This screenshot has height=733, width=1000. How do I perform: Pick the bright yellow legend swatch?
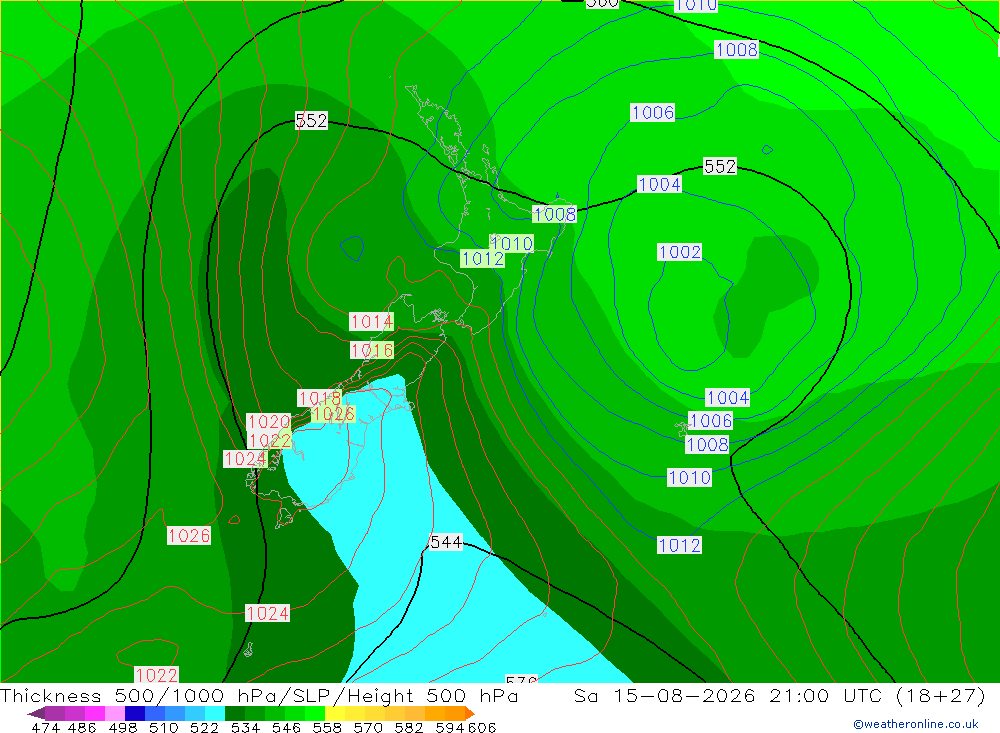coord(335,713)
